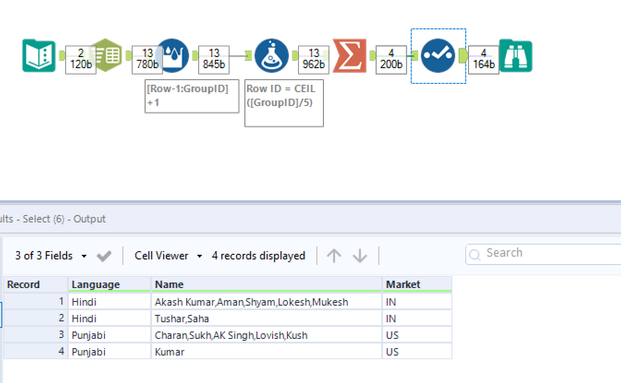Select the Text to Columns tool

(x=106, y=55)
